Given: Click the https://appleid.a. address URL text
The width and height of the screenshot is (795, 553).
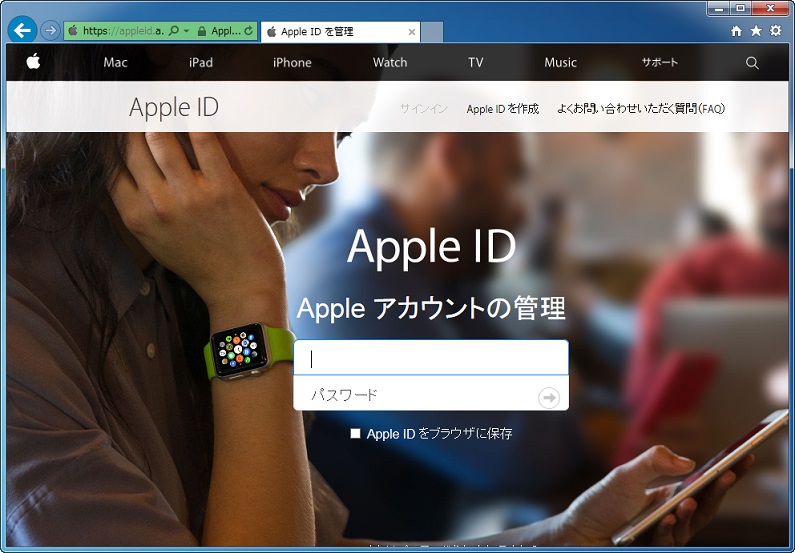Looking at the screenshot, I should tap(123, 31).
